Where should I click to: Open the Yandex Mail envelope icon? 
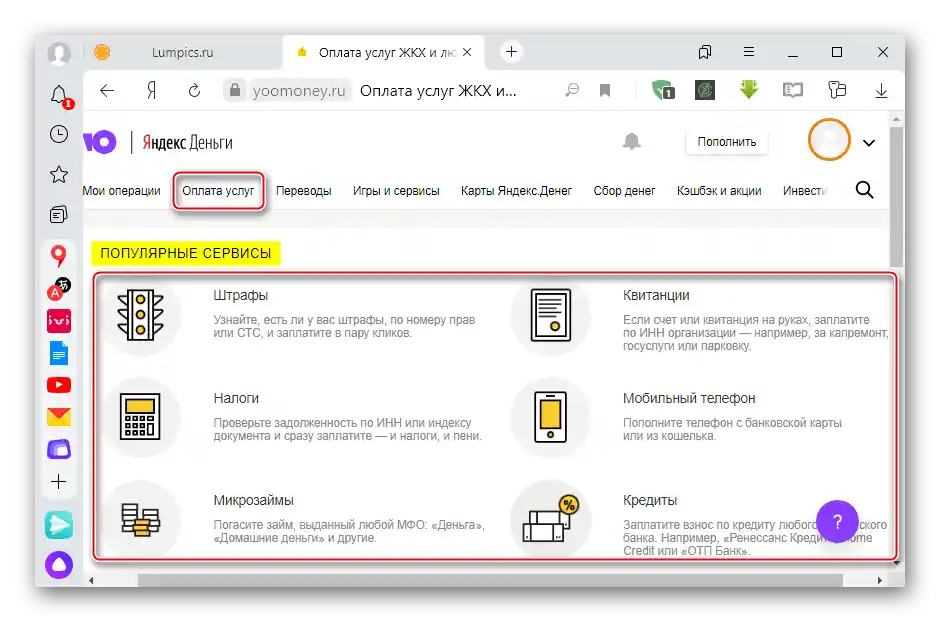[59, 416]
